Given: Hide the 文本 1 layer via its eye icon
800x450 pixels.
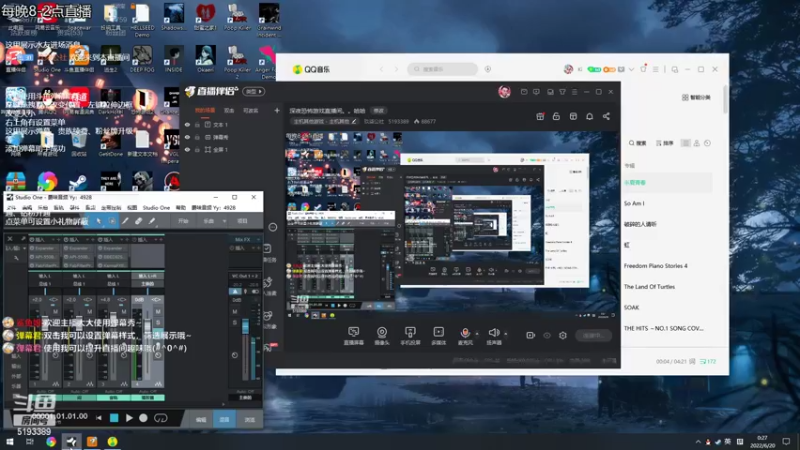Looking at the screenshot, I should tap(187, 124).
